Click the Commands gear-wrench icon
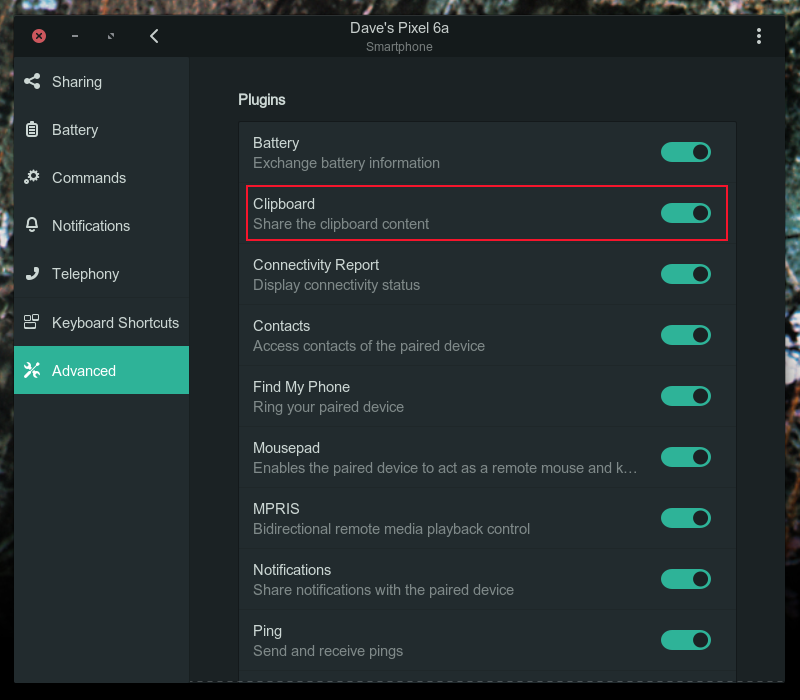This screenshot has height=700, width=800. tap(31, 177)
